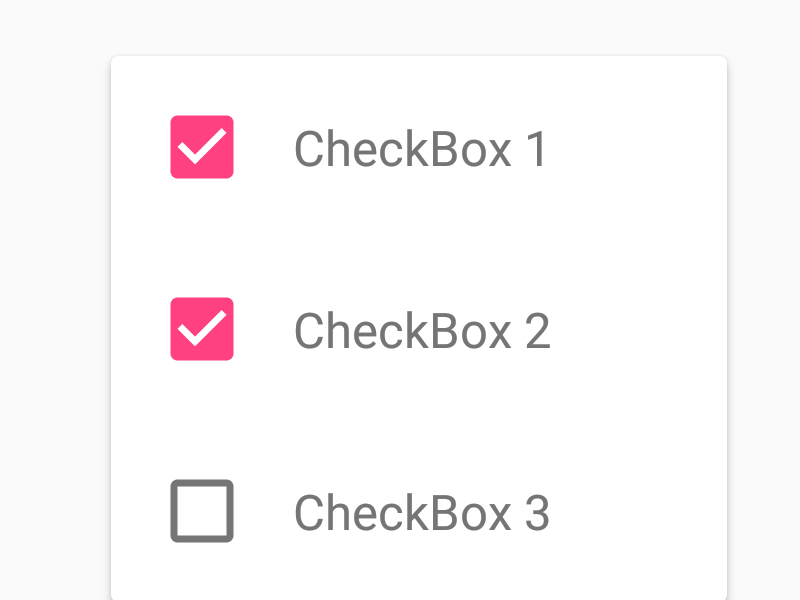Select the CheckBox 3 label text
Viewport: 800px width, 600px height.
(420, 512)
